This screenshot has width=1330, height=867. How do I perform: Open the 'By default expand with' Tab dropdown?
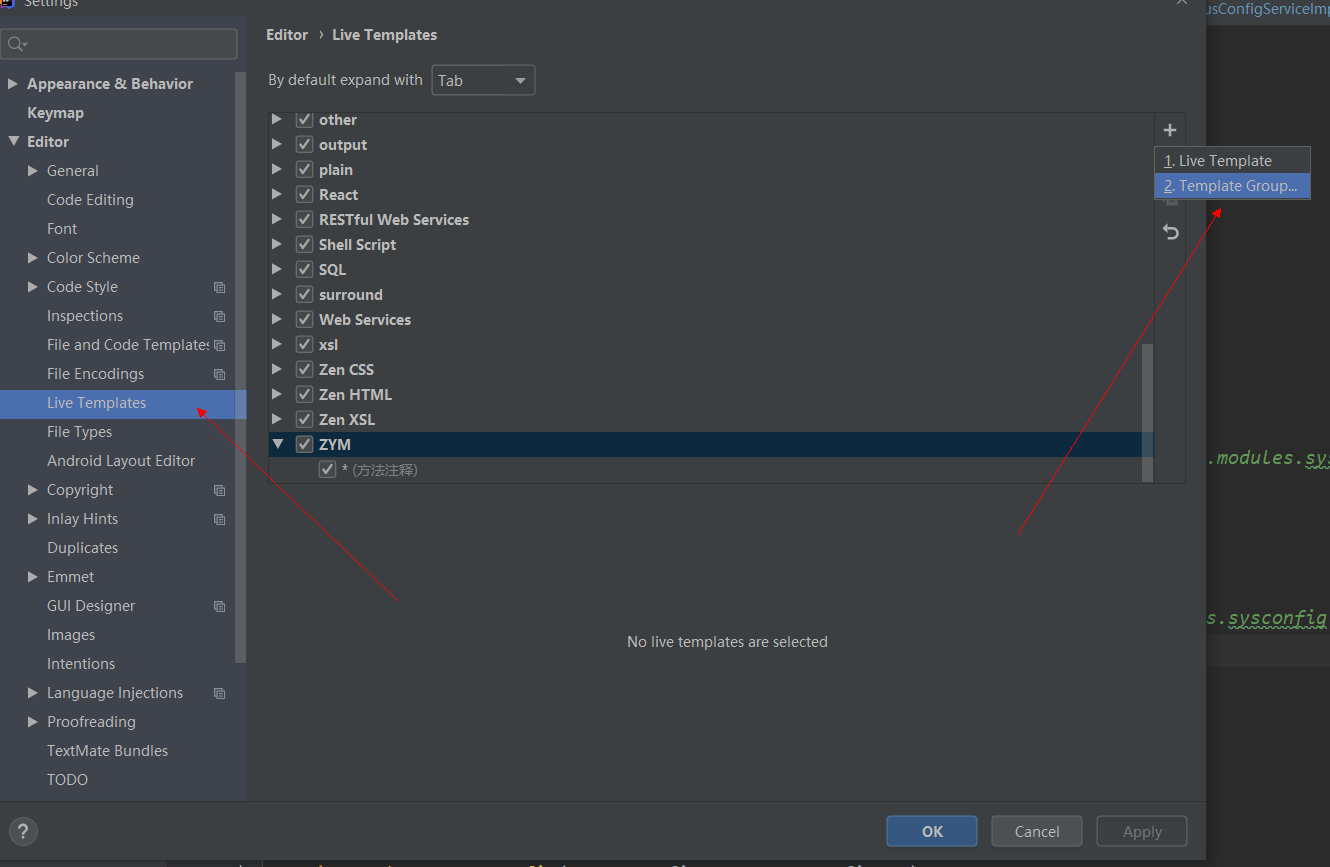[483, 80]
